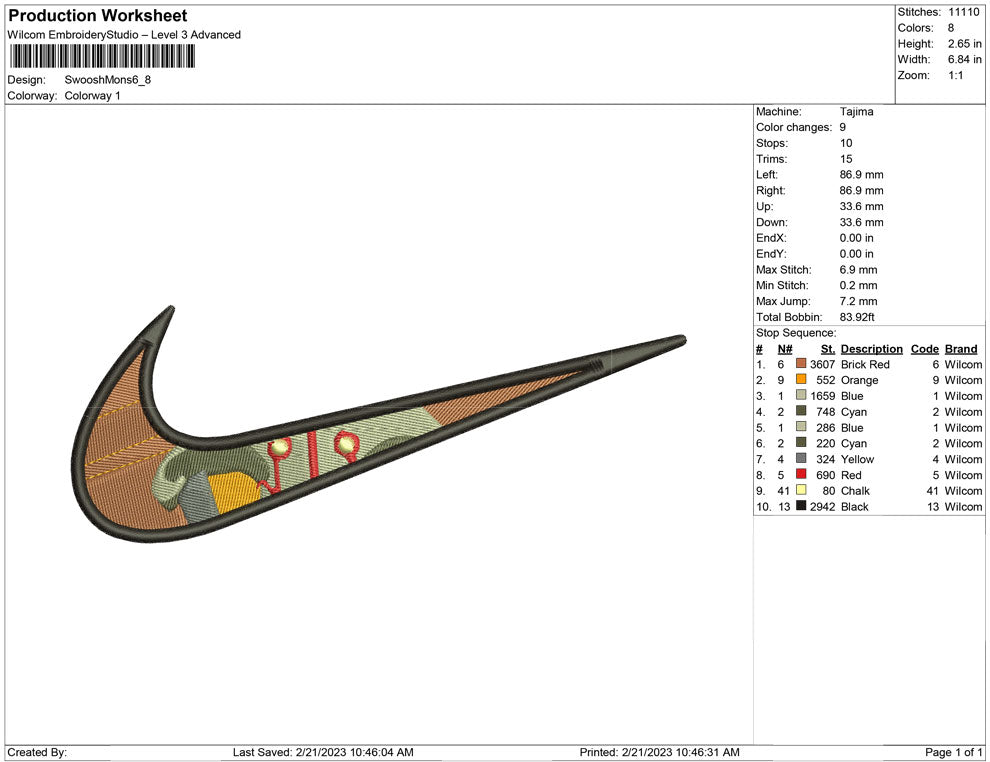Click the stitch count 3607

[823, 364]
